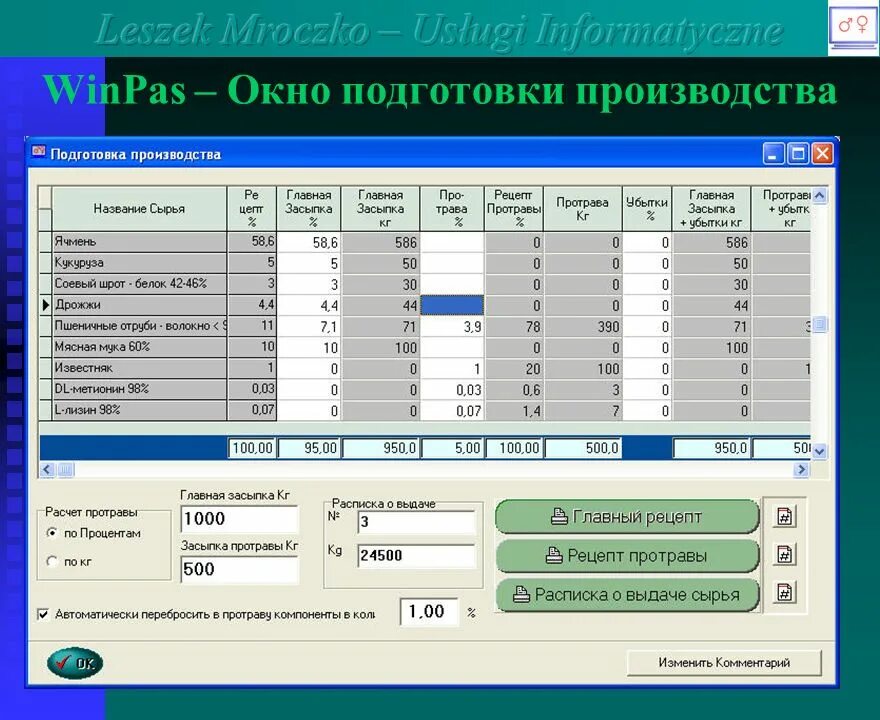The height and width of the screenshot is (720, 880).
Task: Click the table's vertical scroll down arrow
Action: tap(819, 451)
